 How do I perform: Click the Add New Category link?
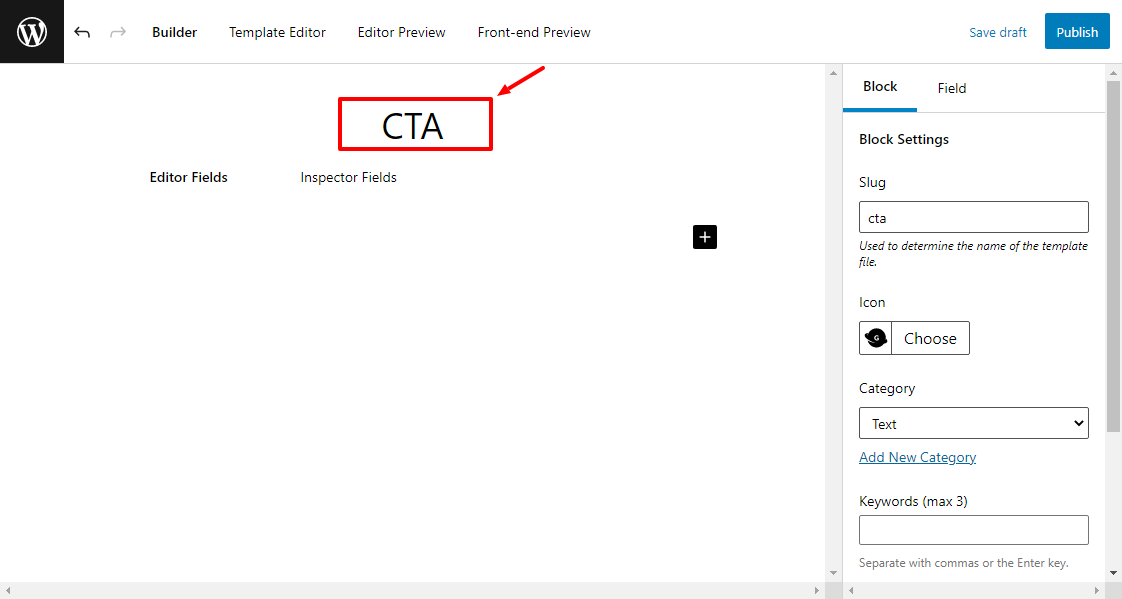coord(917,457)
